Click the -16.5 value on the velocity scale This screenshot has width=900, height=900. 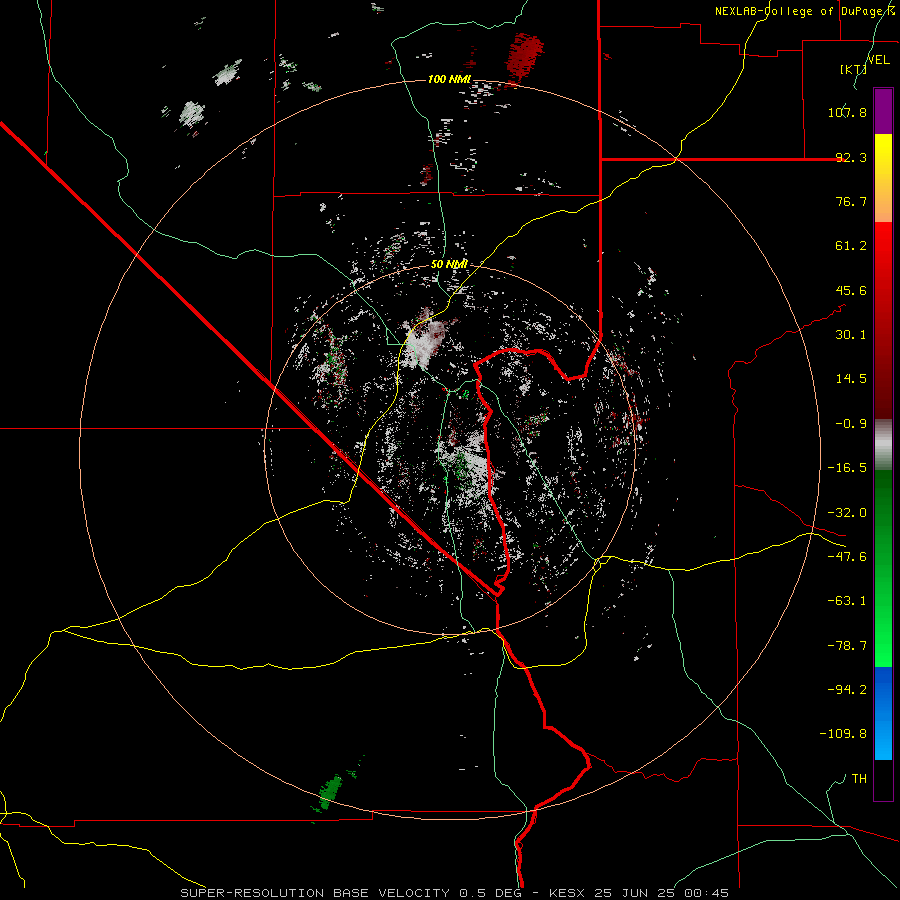pyautogui.click(x=847, y=468)
